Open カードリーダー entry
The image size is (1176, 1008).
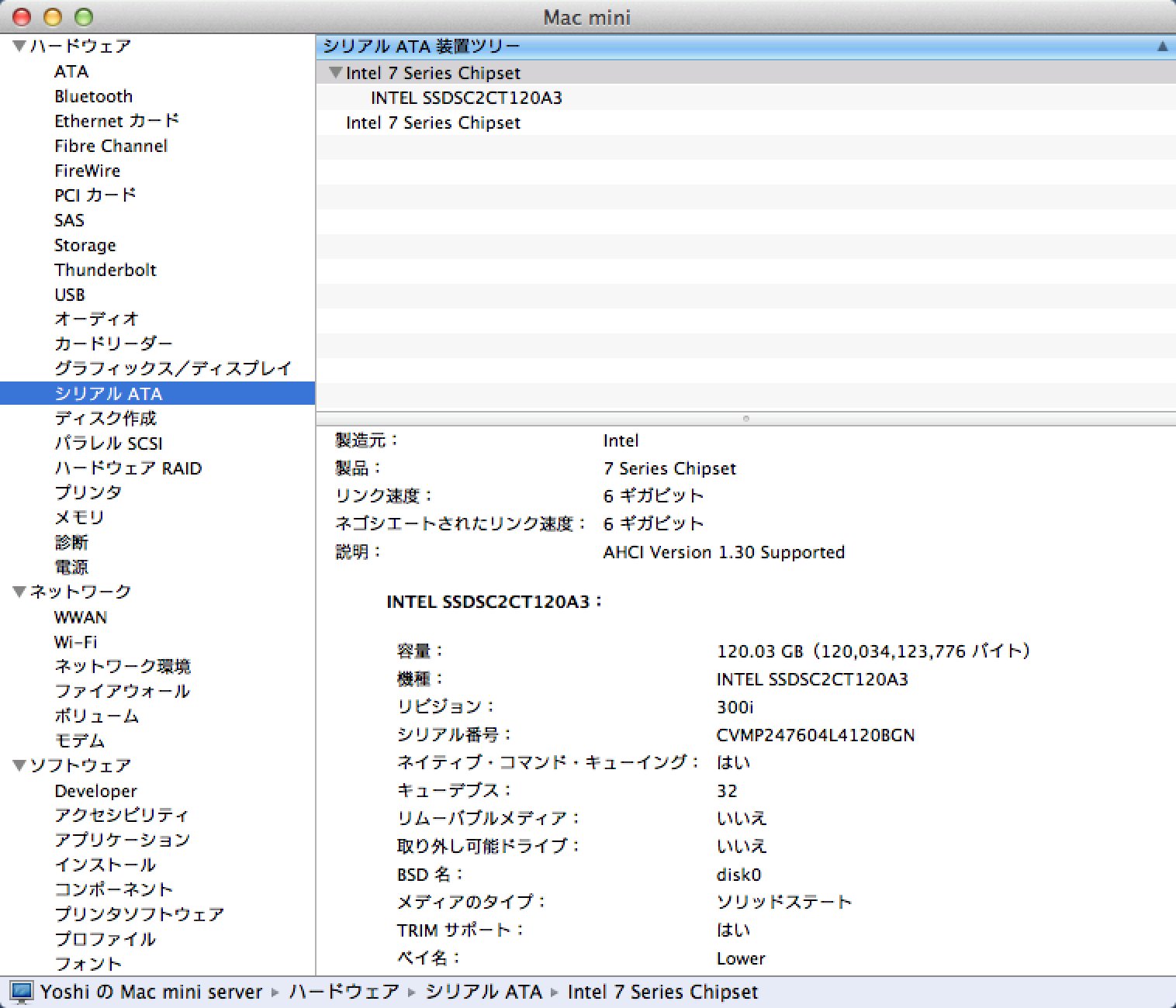point(113,343)
